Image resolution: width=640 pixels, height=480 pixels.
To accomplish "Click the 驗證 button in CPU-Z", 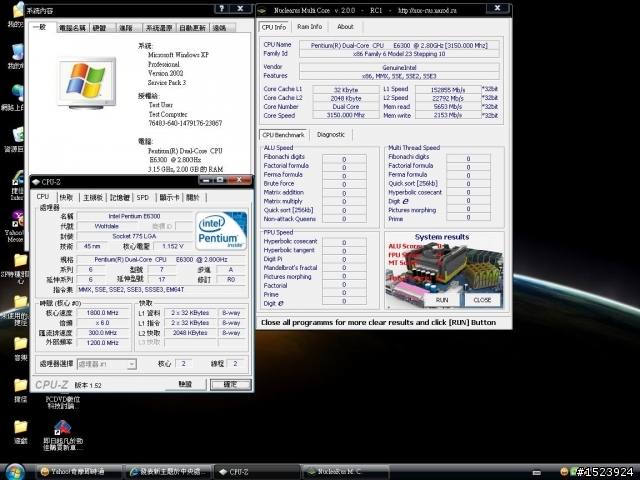I will point(185,384).
